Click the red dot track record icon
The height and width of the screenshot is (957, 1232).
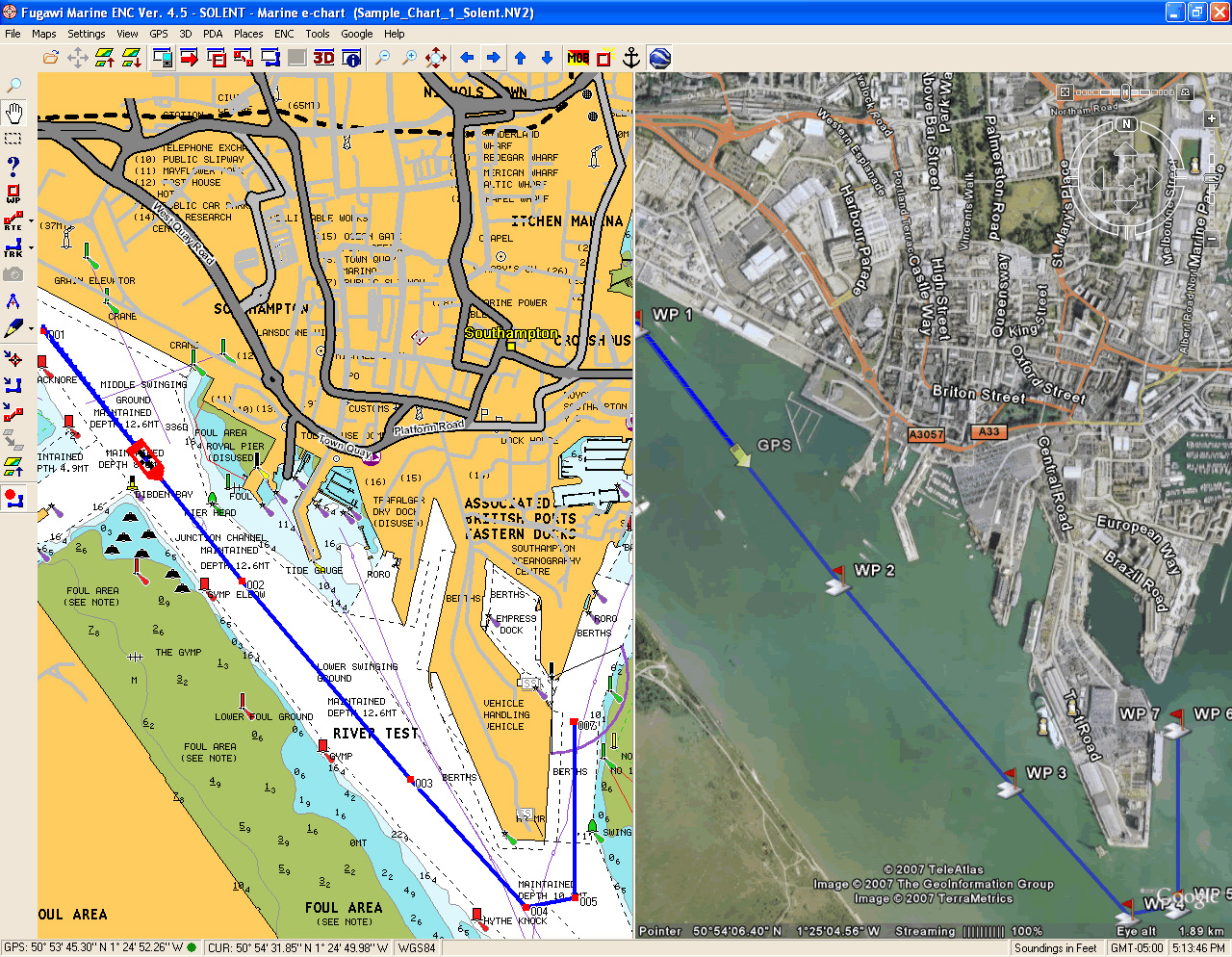[13, 498]
